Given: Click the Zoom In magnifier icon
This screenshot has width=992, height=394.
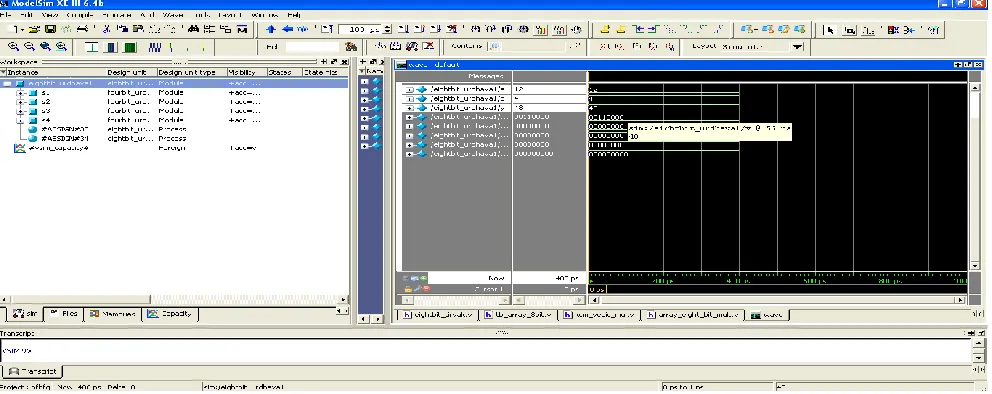Looking at the screenshot, I should point(13,46).
